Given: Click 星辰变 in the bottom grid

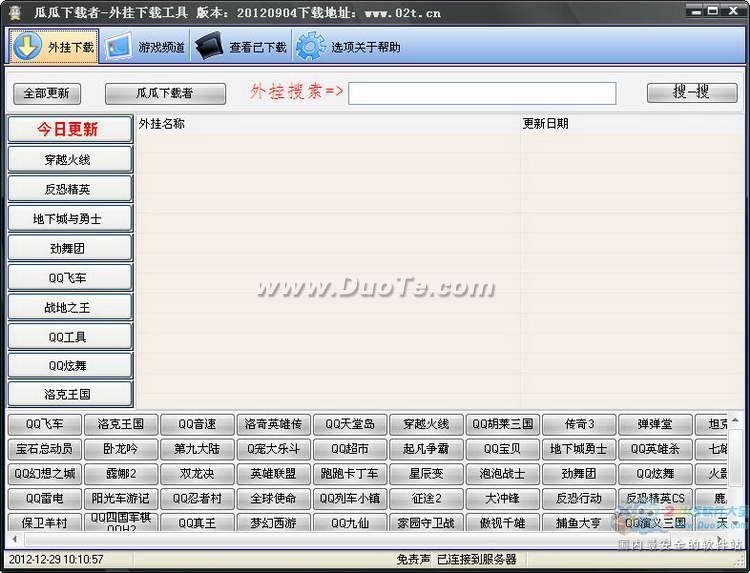Looking at the screenshot, I should [426, 474].
